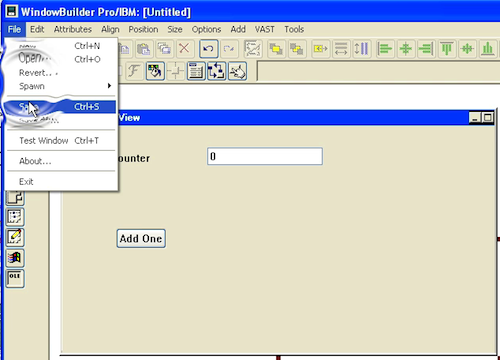Image resolution: width=500 pixels, height=360 pixels.
Task: Open the Tools menu
Action: (x=294, y=29)
